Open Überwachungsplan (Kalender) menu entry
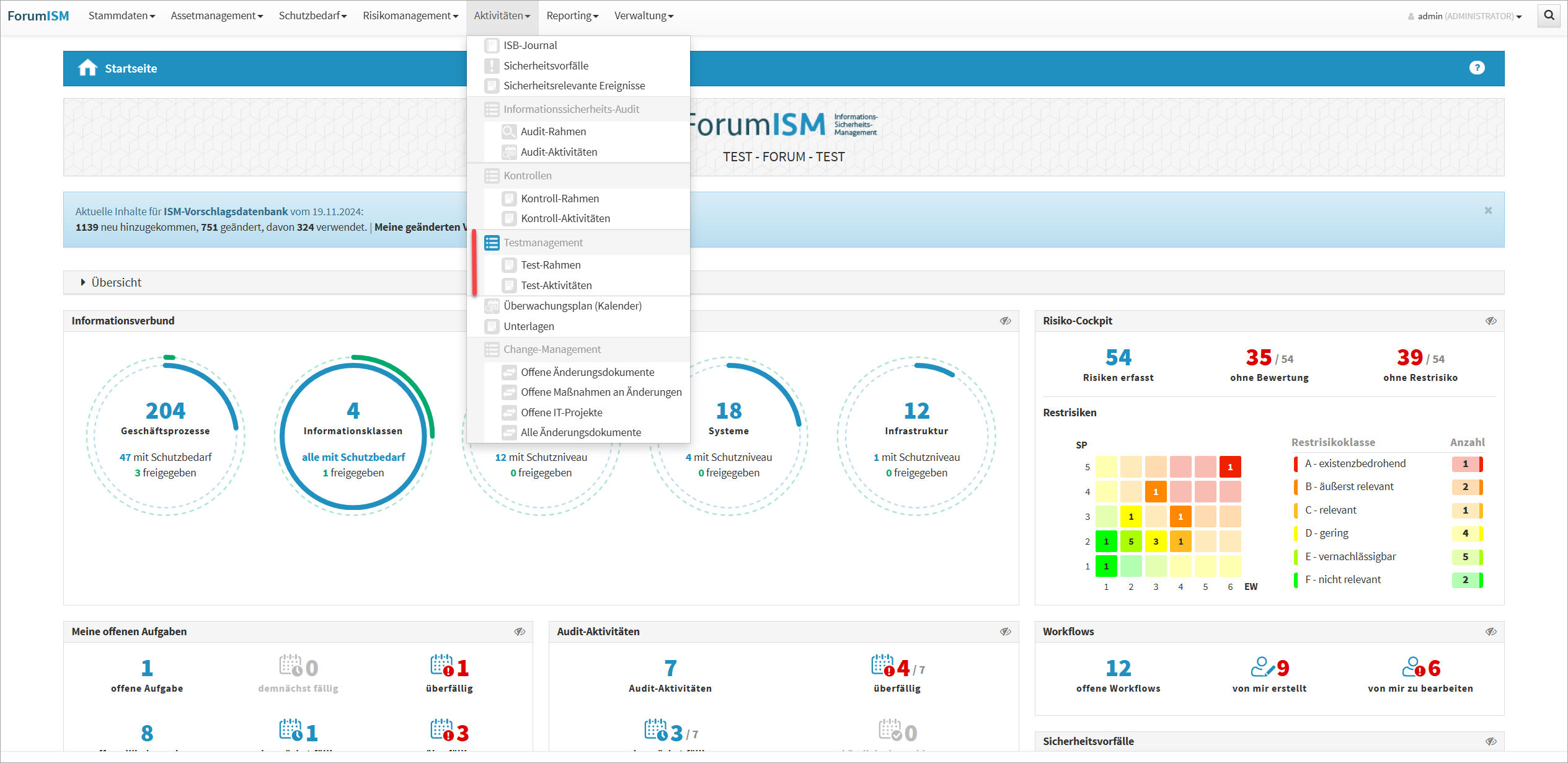Viewport: 1568px width, 763px height. point(572,306)
